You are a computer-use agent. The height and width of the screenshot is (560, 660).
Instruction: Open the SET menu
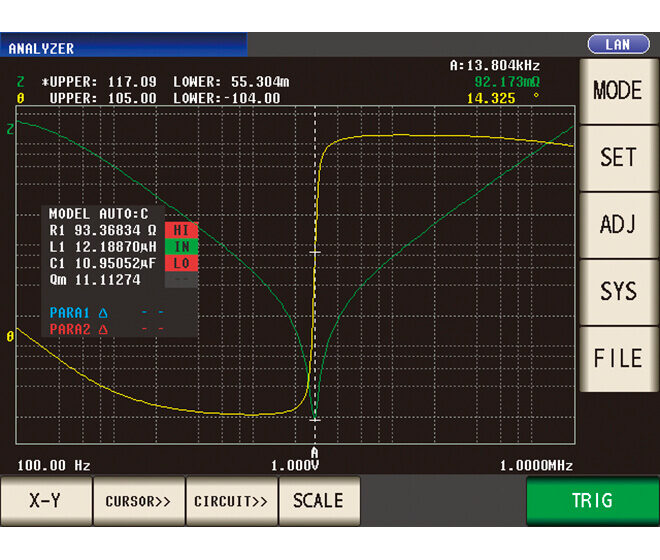pyautogui.click(x=618, y=158)
